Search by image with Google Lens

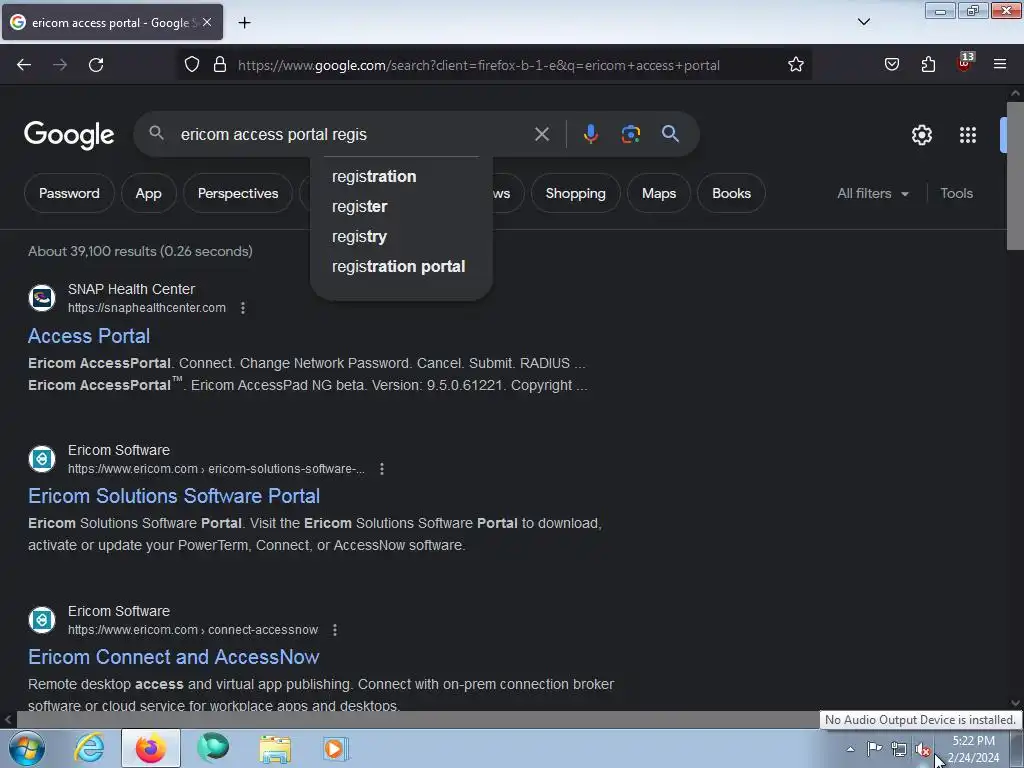[630, 134]
